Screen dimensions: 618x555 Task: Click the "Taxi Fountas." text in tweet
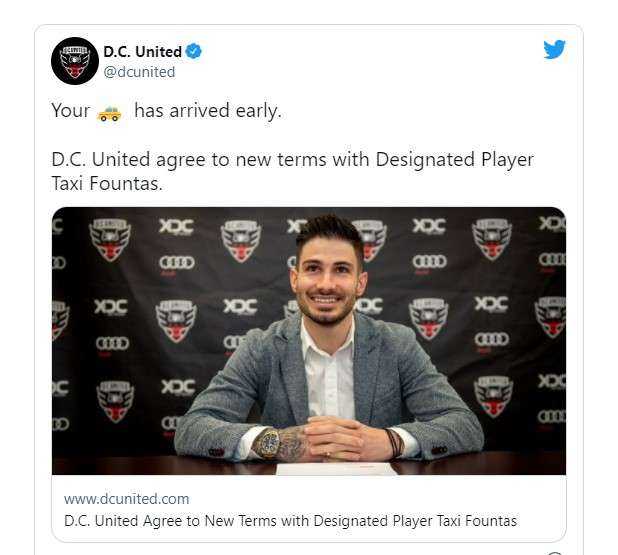[107, 183]
